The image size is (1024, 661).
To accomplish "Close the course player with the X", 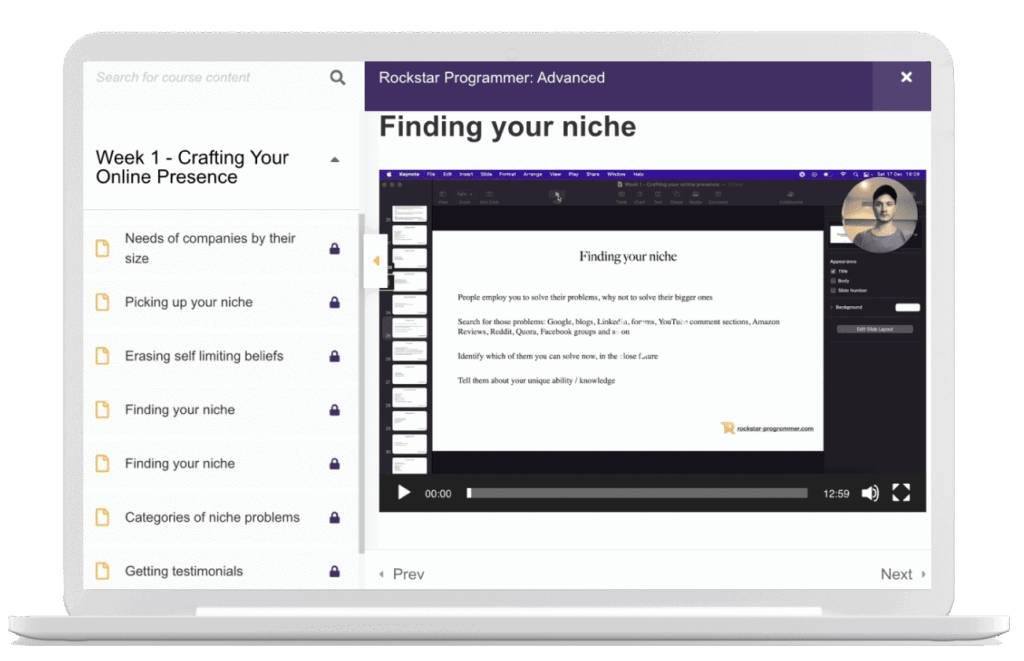I will point(906,77).
